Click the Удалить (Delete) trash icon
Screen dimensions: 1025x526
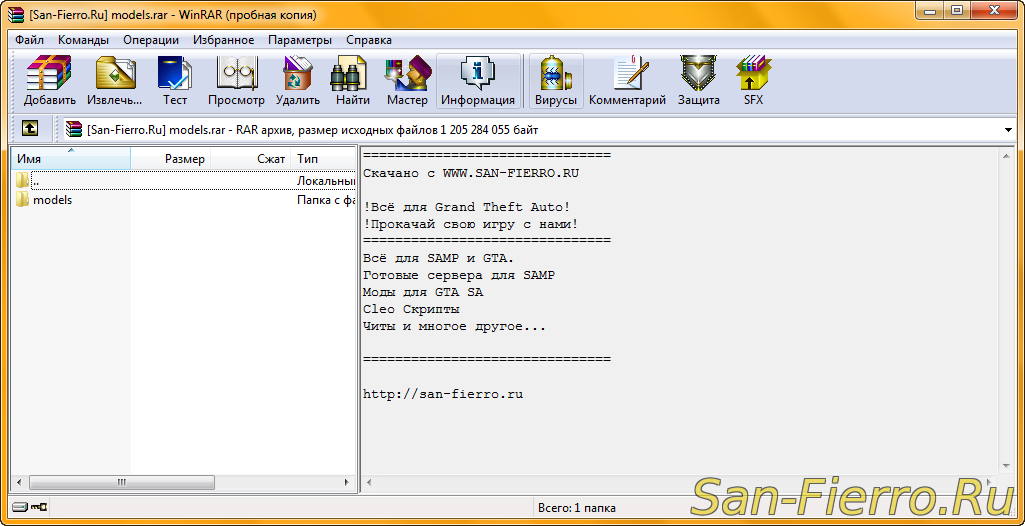coord(298,80)
